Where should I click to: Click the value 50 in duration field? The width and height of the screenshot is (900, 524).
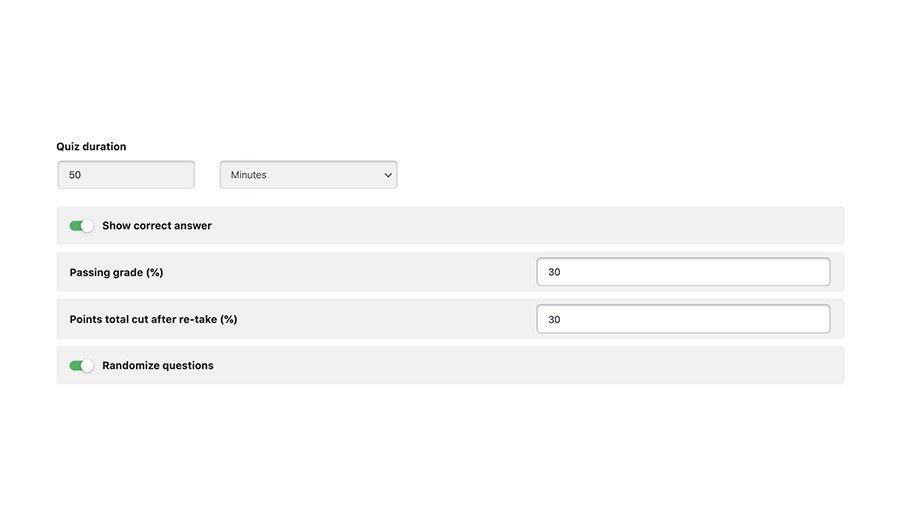[75, 175]
